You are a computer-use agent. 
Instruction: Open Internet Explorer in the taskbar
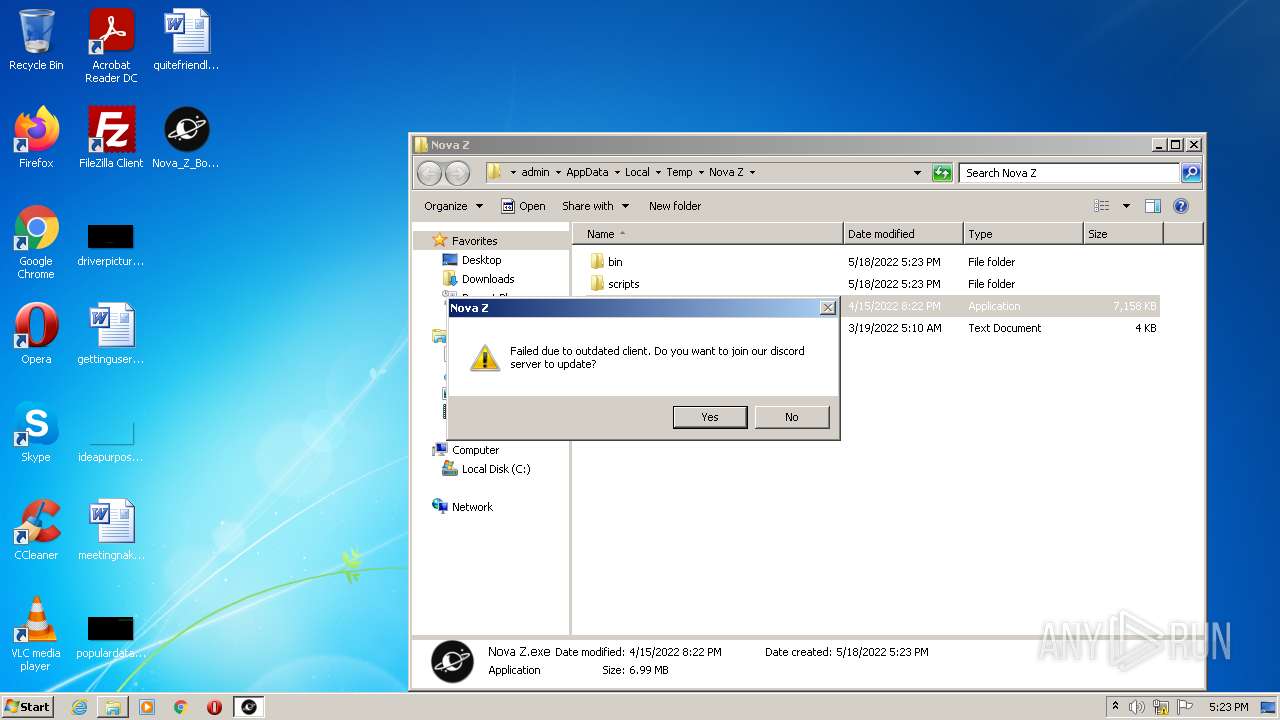[79, 707]
